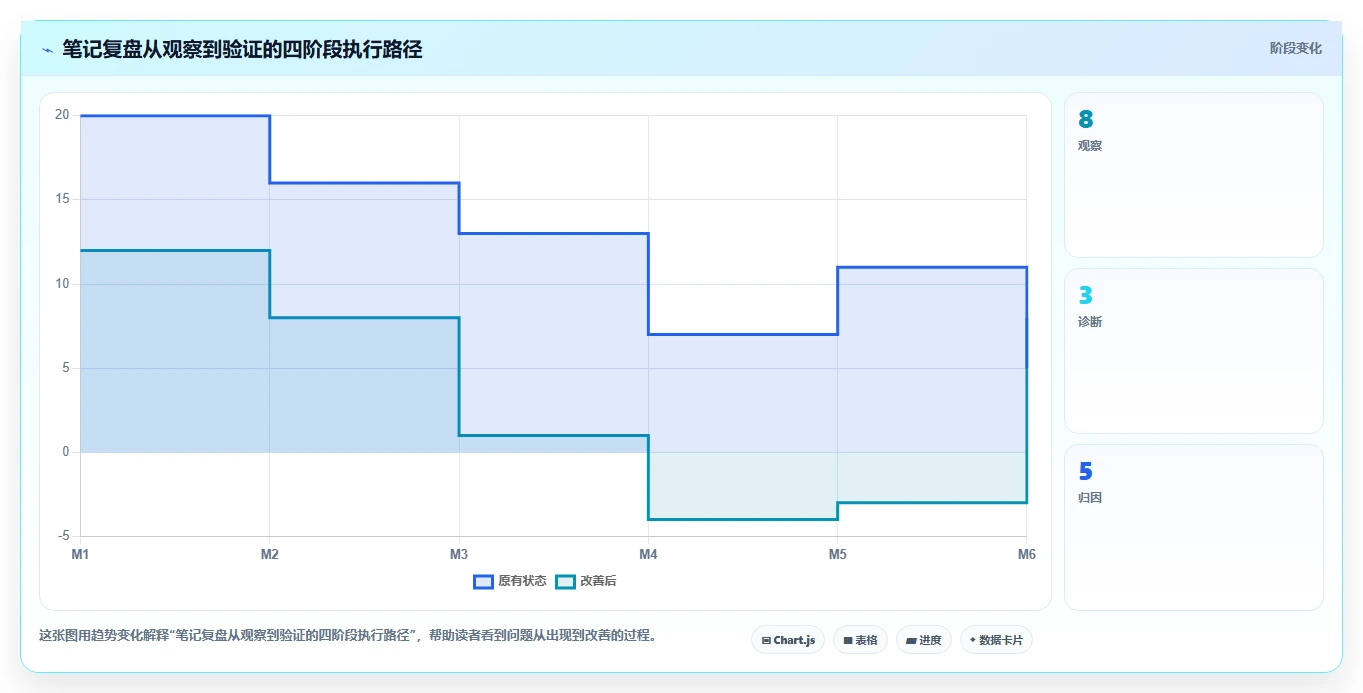Open the 诊断 data card
1363x693 pixels.
[x=1194, y=351]
